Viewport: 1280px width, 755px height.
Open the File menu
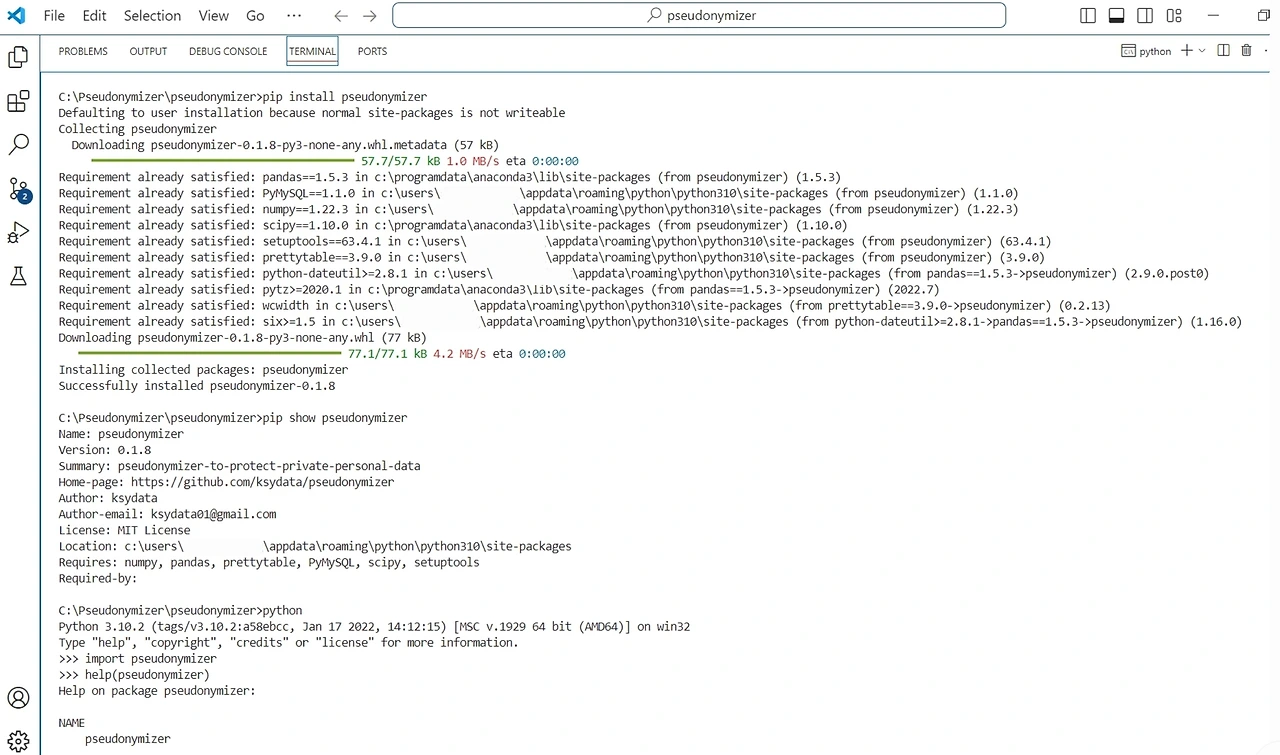54,16
